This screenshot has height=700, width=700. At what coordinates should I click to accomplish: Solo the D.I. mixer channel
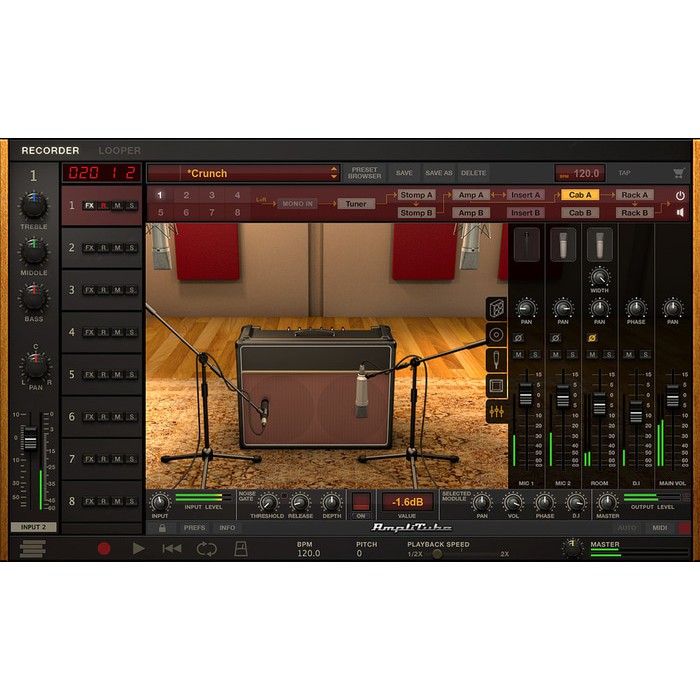tap(645, 354)
